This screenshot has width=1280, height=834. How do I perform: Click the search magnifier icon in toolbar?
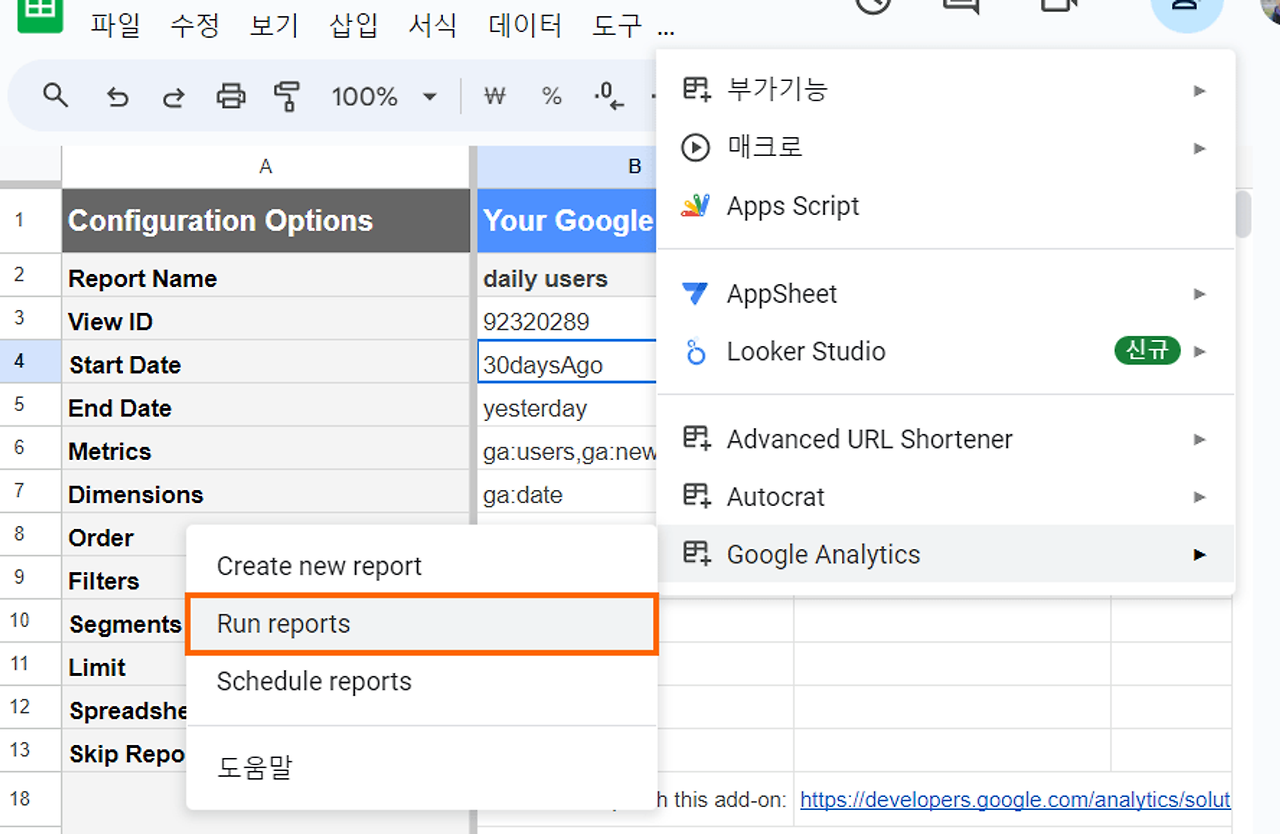coord(56,96)
